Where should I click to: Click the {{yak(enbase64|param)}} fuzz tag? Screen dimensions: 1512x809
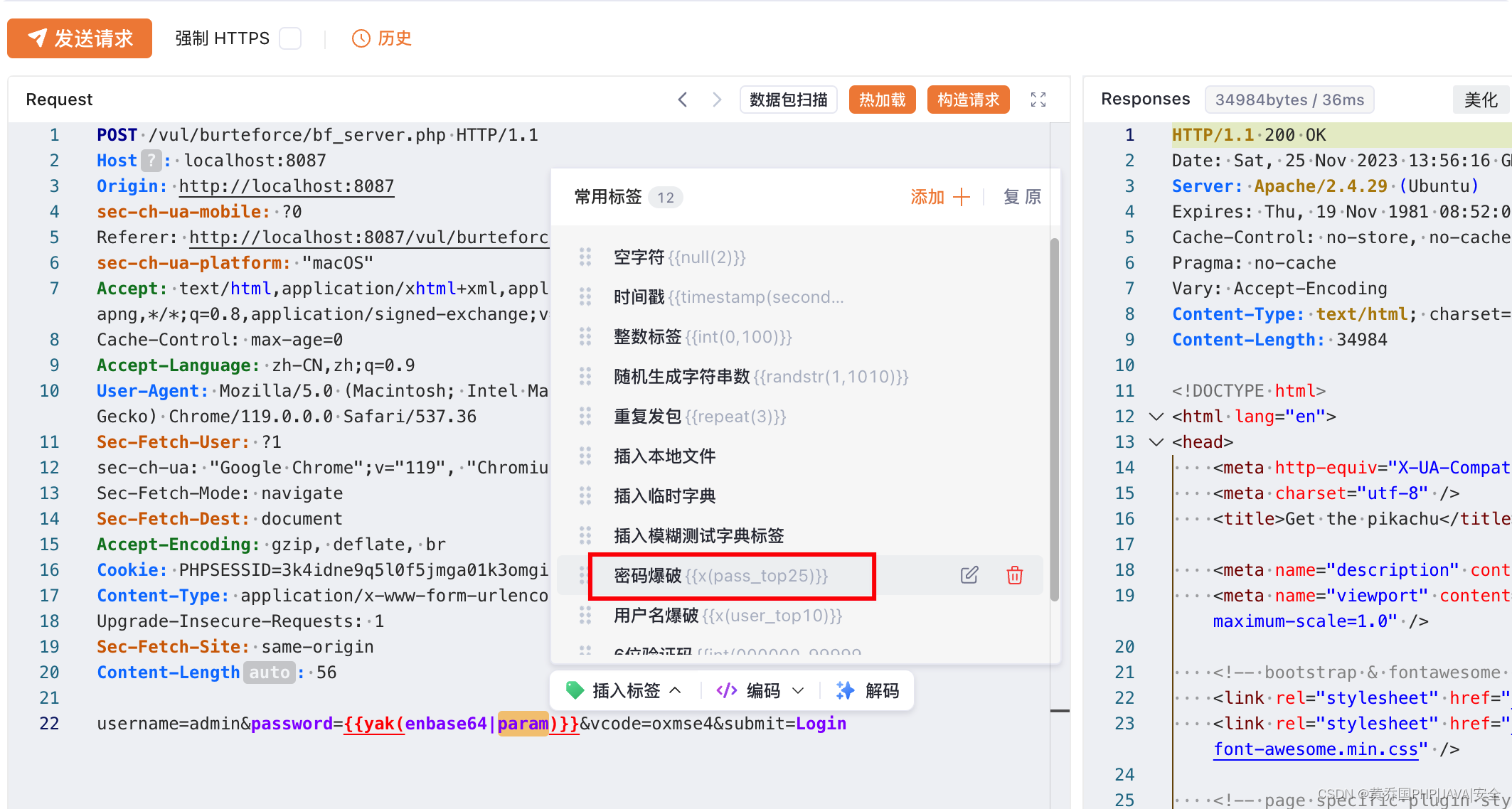[x=462, y=724]
